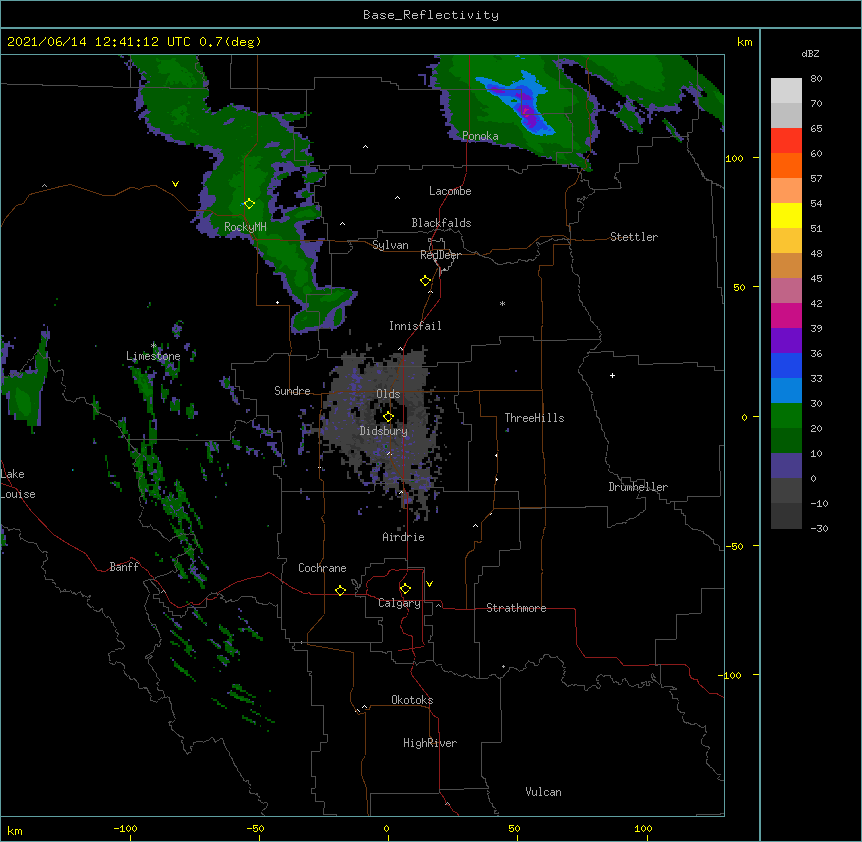Click the Innisfail town label

tap(415, 326)
